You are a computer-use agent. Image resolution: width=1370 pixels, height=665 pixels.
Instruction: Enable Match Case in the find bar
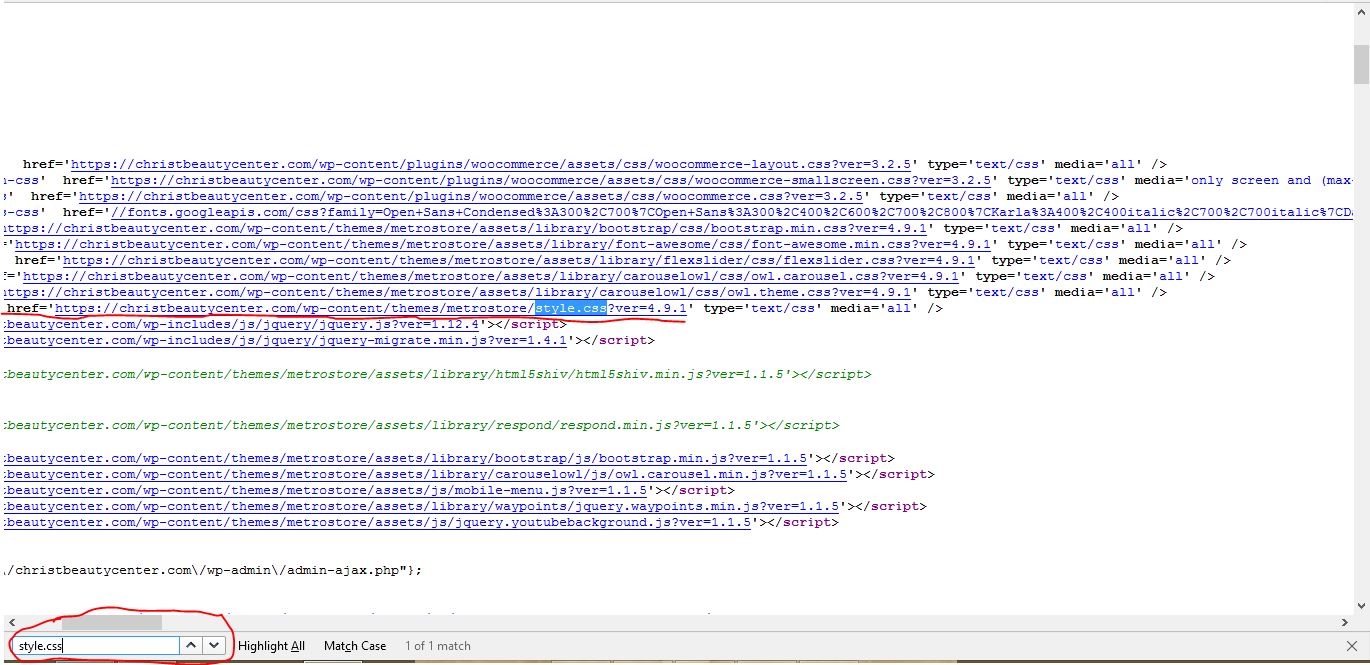[x=354, y=645]
